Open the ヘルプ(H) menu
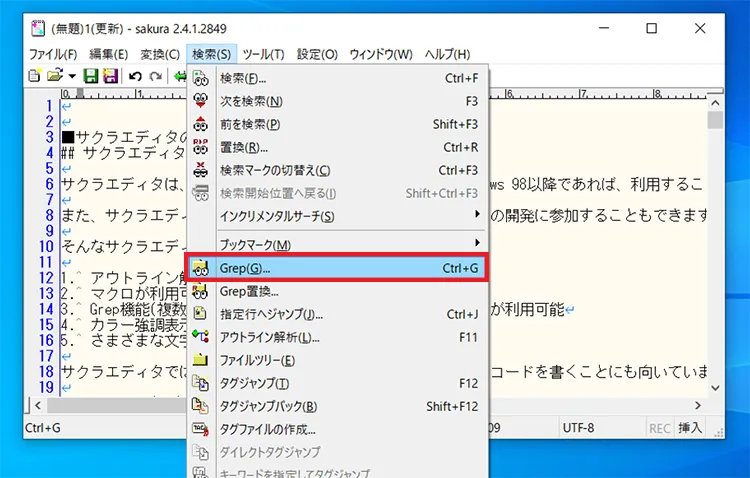Image resolution: width=750 pixels, height=478 pixels. pos(447,54)
